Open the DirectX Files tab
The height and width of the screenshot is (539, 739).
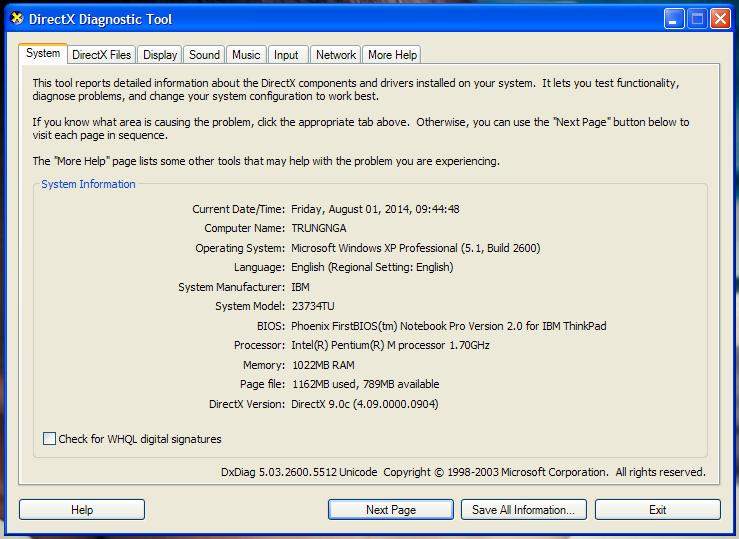pyautogui.click(x=101, y=55)
